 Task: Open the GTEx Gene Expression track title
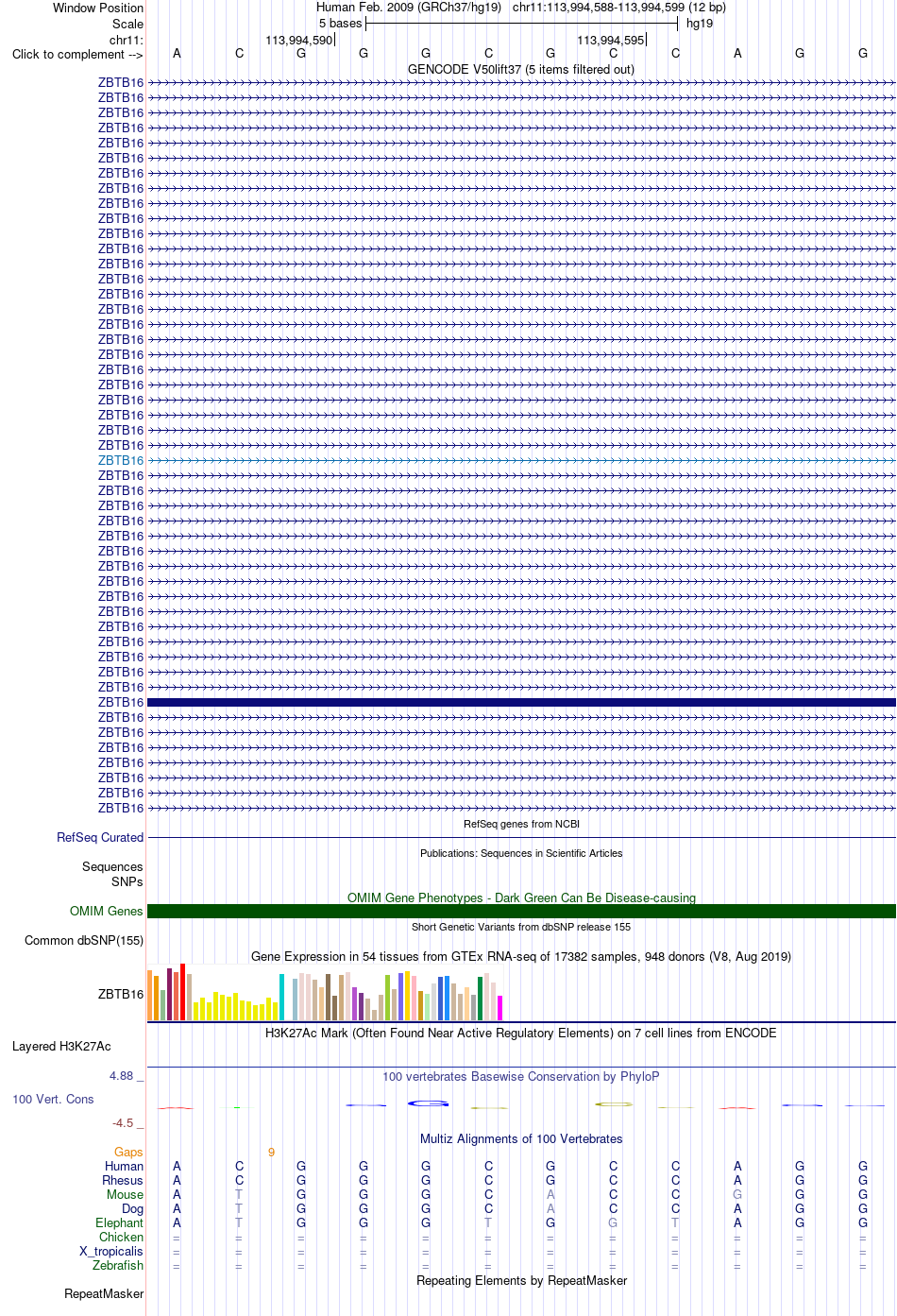pyautogui.click(x=521, y=956)
